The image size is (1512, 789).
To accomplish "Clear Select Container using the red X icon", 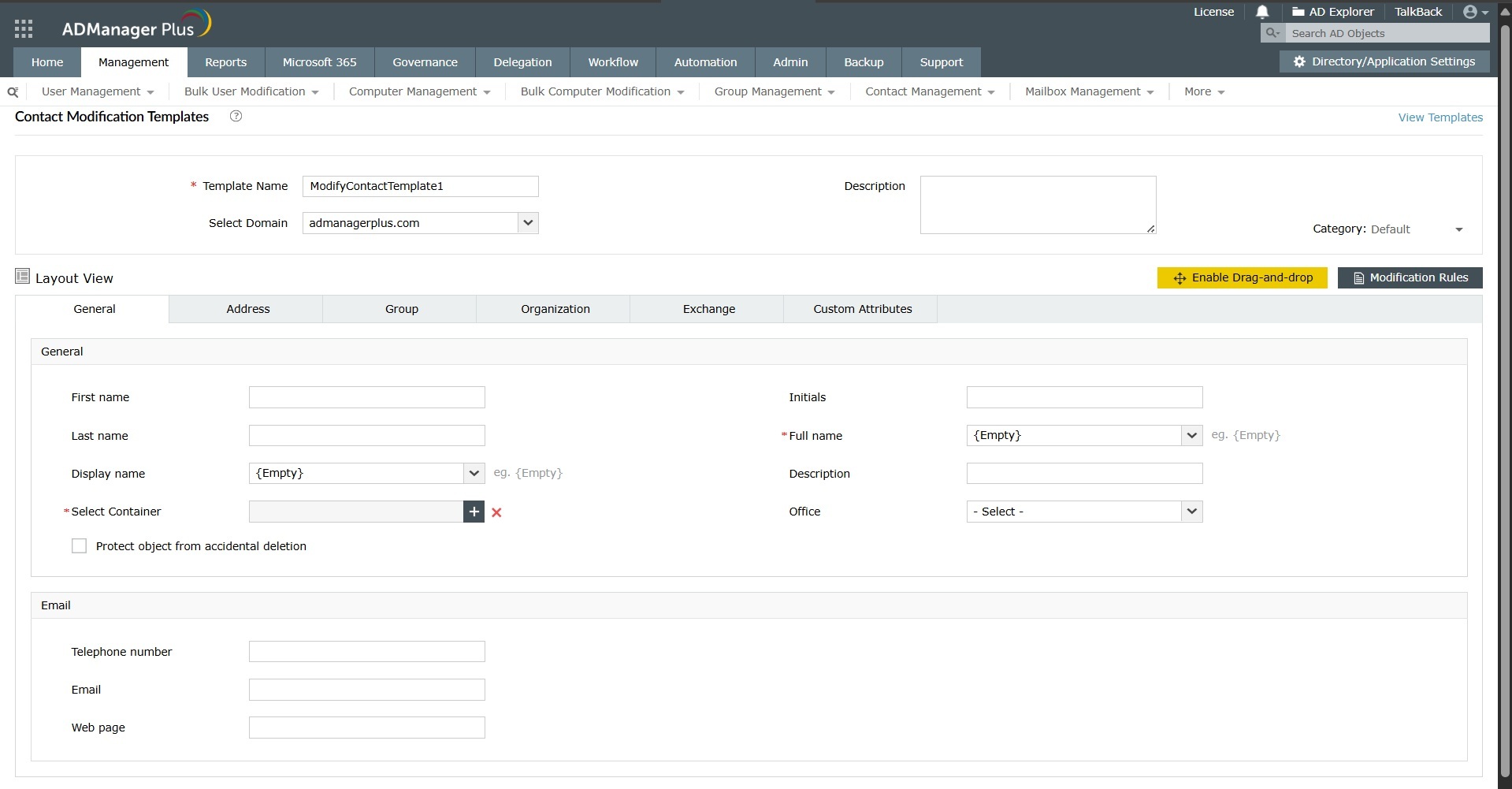I will point(496,512).
